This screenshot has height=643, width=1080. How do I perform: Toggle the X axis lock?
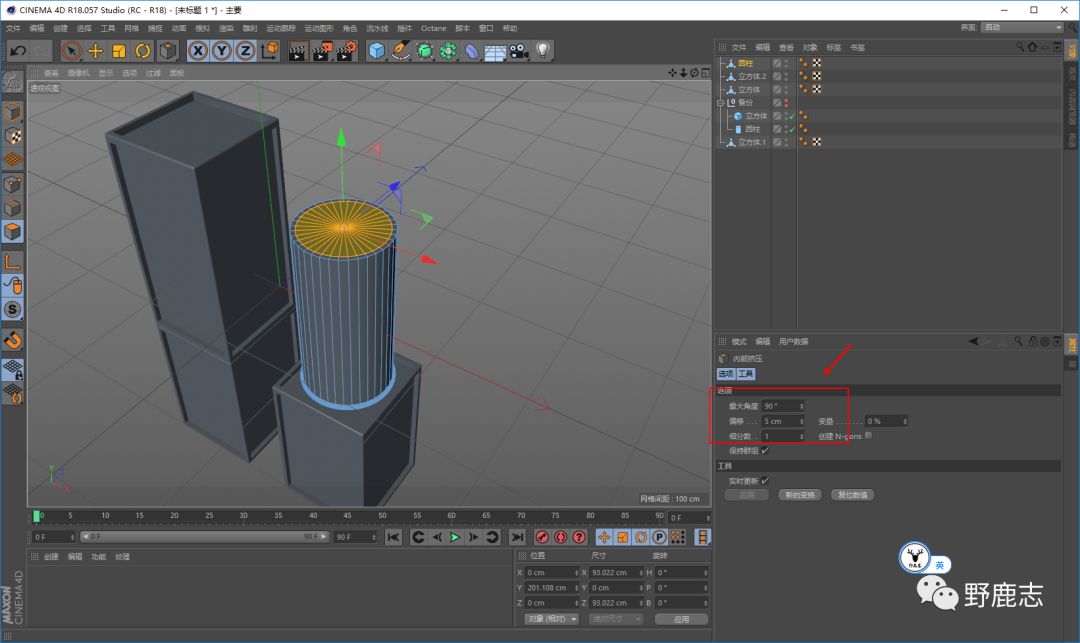198,50
